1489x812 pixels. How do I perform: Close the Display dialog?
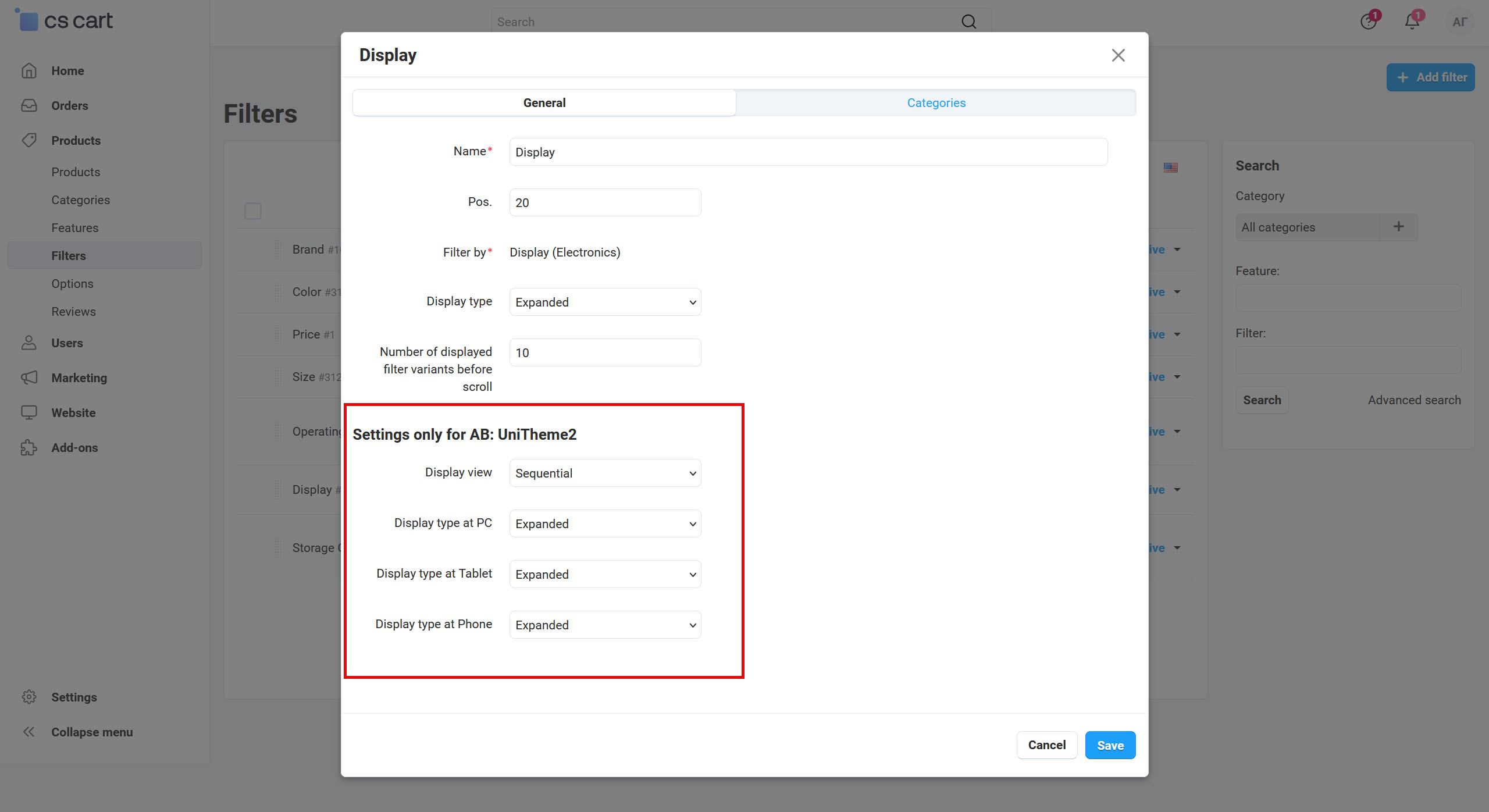pos(1118,55)
